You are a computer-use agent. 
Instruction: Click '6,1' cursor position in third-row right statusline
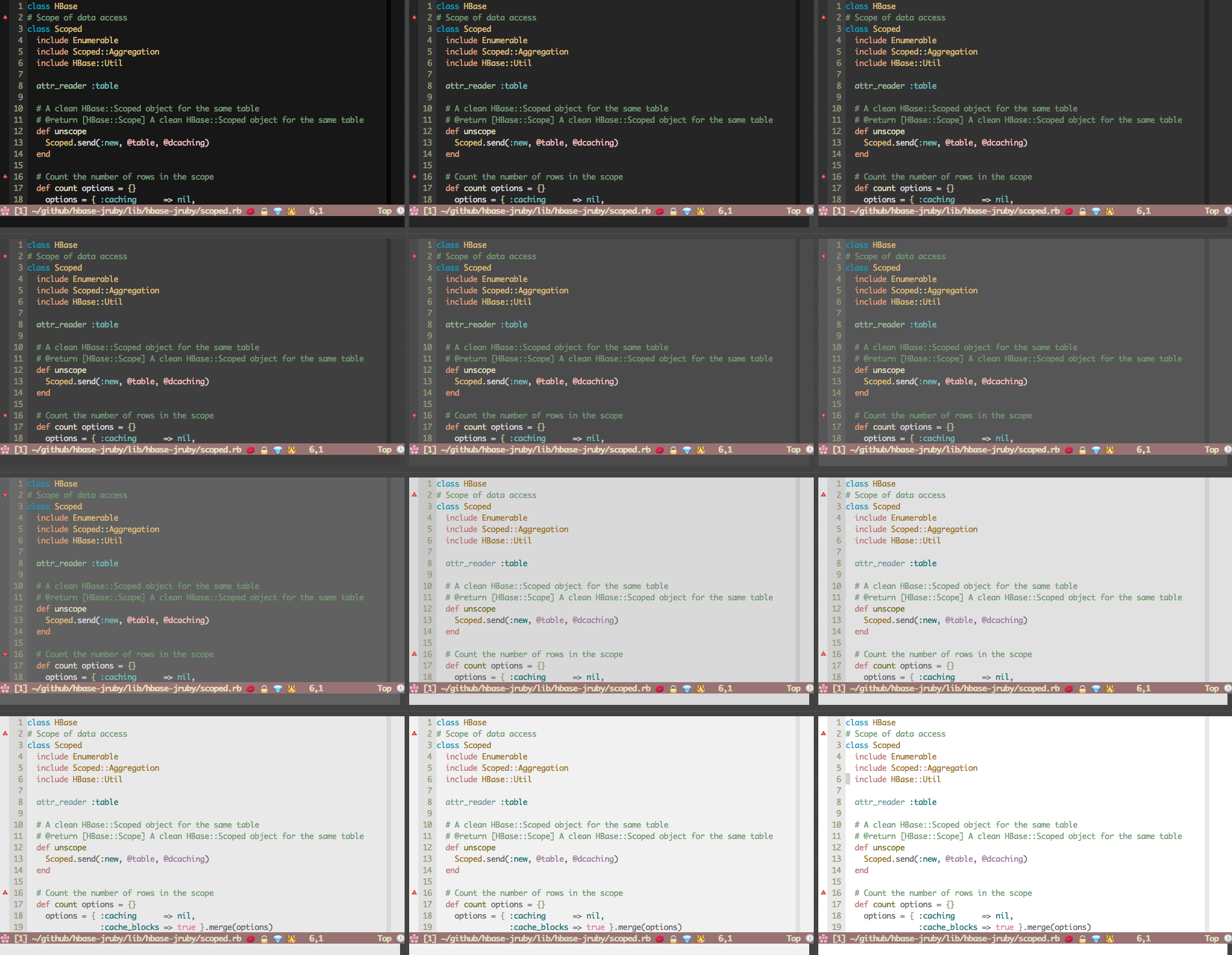pyautogui.click(x=1143, y=688)
